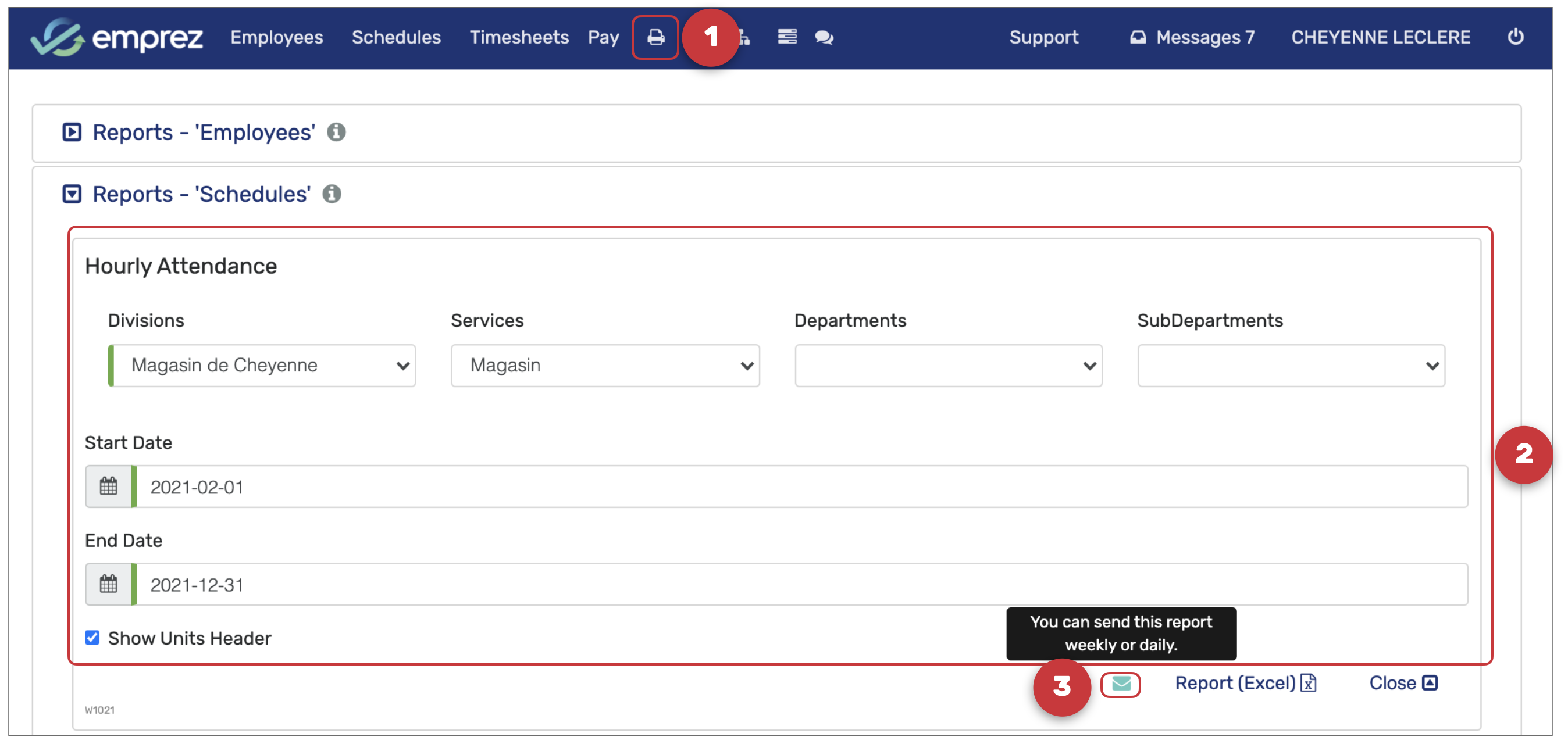
Task: Go to the Timesheets menu
Action: [519, 38]
